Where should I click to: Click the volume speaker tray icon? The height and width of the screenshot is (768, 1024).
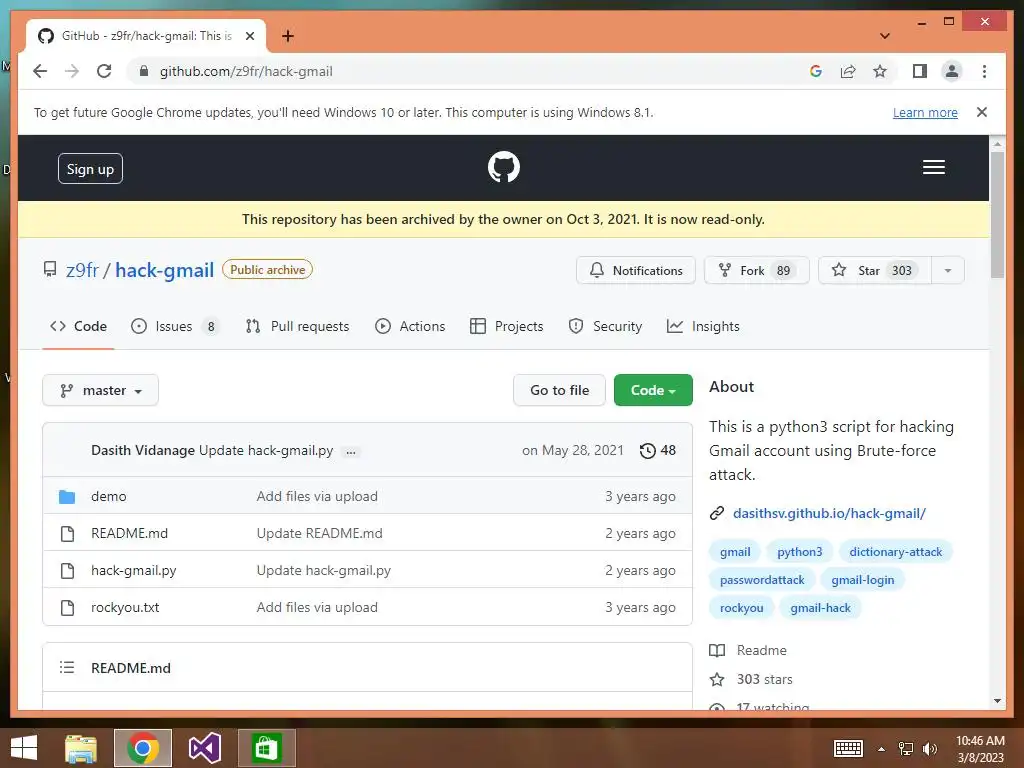click(930, 748)
